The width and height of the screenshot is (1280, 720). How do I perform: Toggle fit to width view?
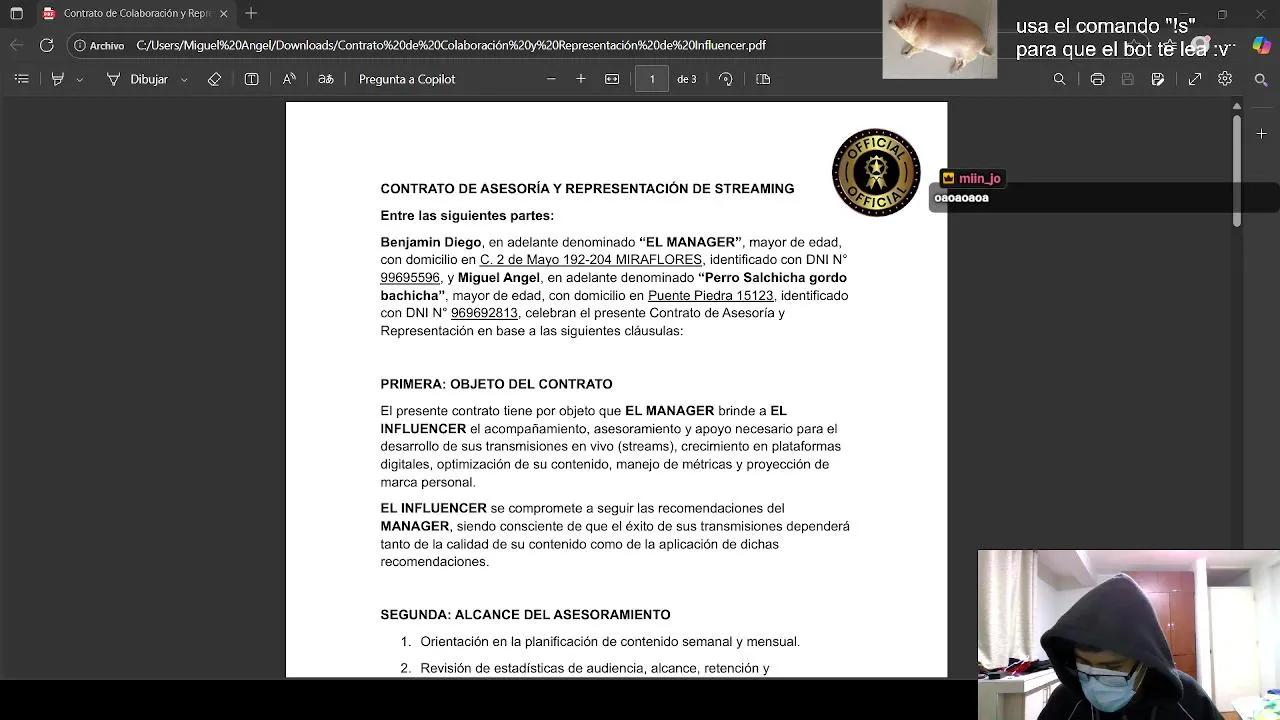coord(612,79)
